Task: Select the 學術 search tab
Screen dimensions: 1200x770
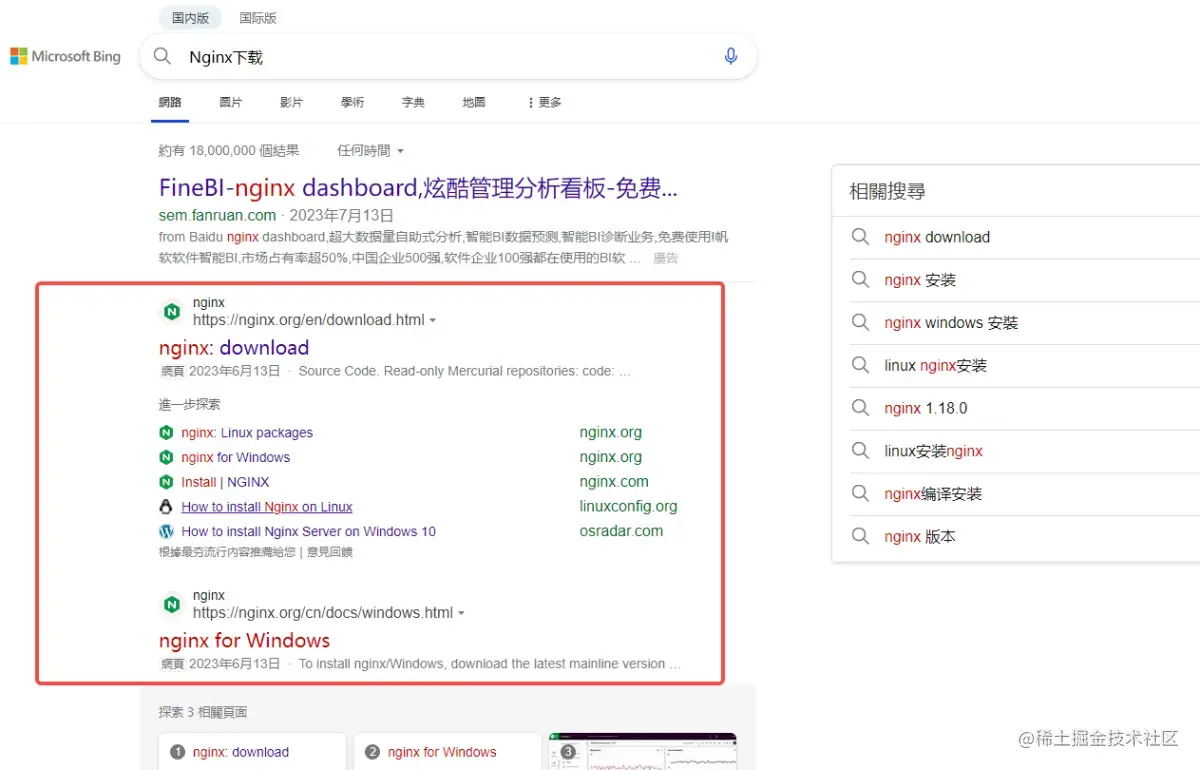Action: [352, 103]
